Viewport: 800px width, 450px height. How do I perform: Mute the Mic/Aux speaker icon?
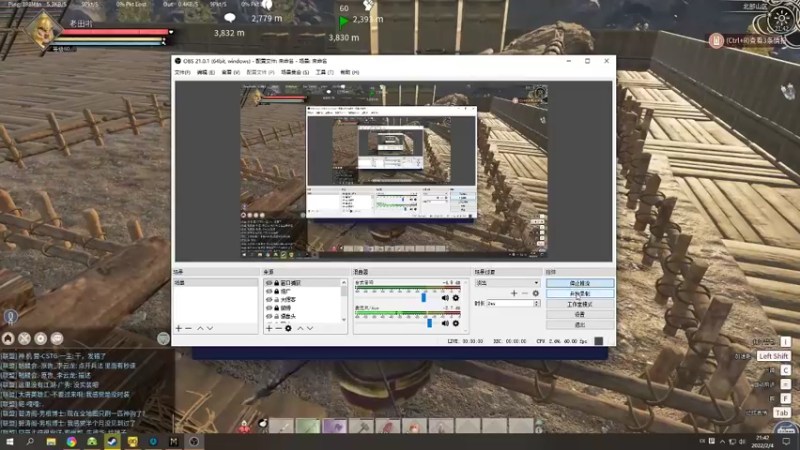click(445, 323)
